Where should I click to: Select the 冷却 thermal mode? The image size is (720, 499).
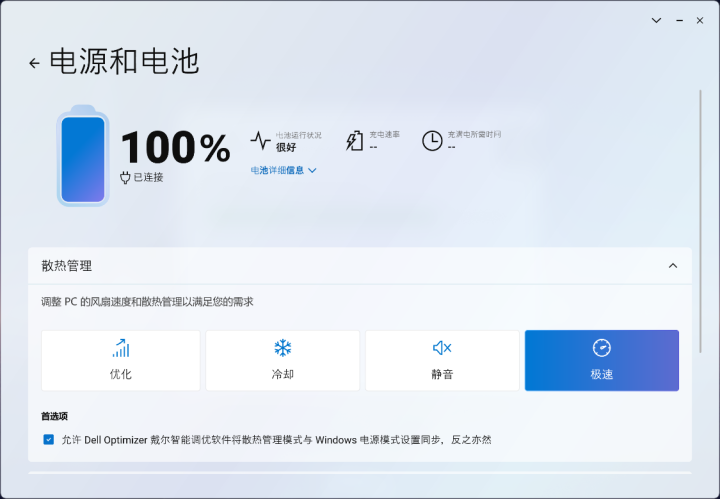pos(283,361)
